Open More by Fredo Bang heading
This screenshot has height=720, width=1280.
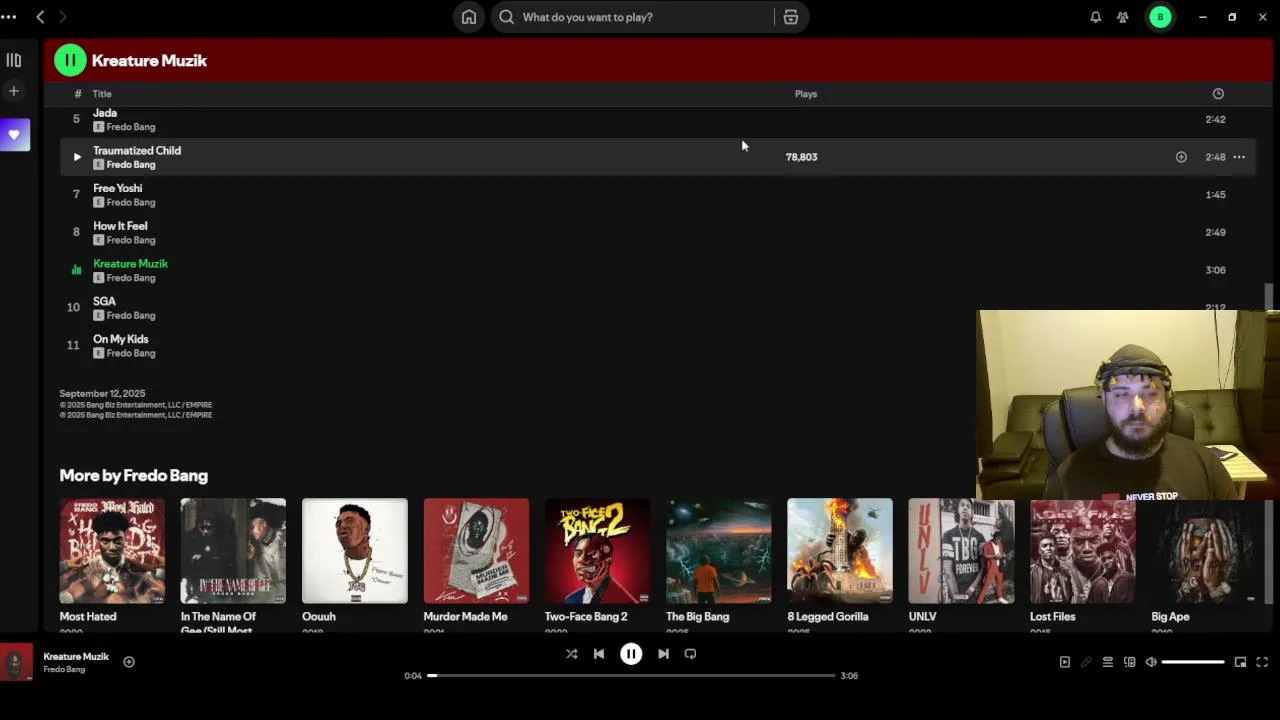[134, 476]
